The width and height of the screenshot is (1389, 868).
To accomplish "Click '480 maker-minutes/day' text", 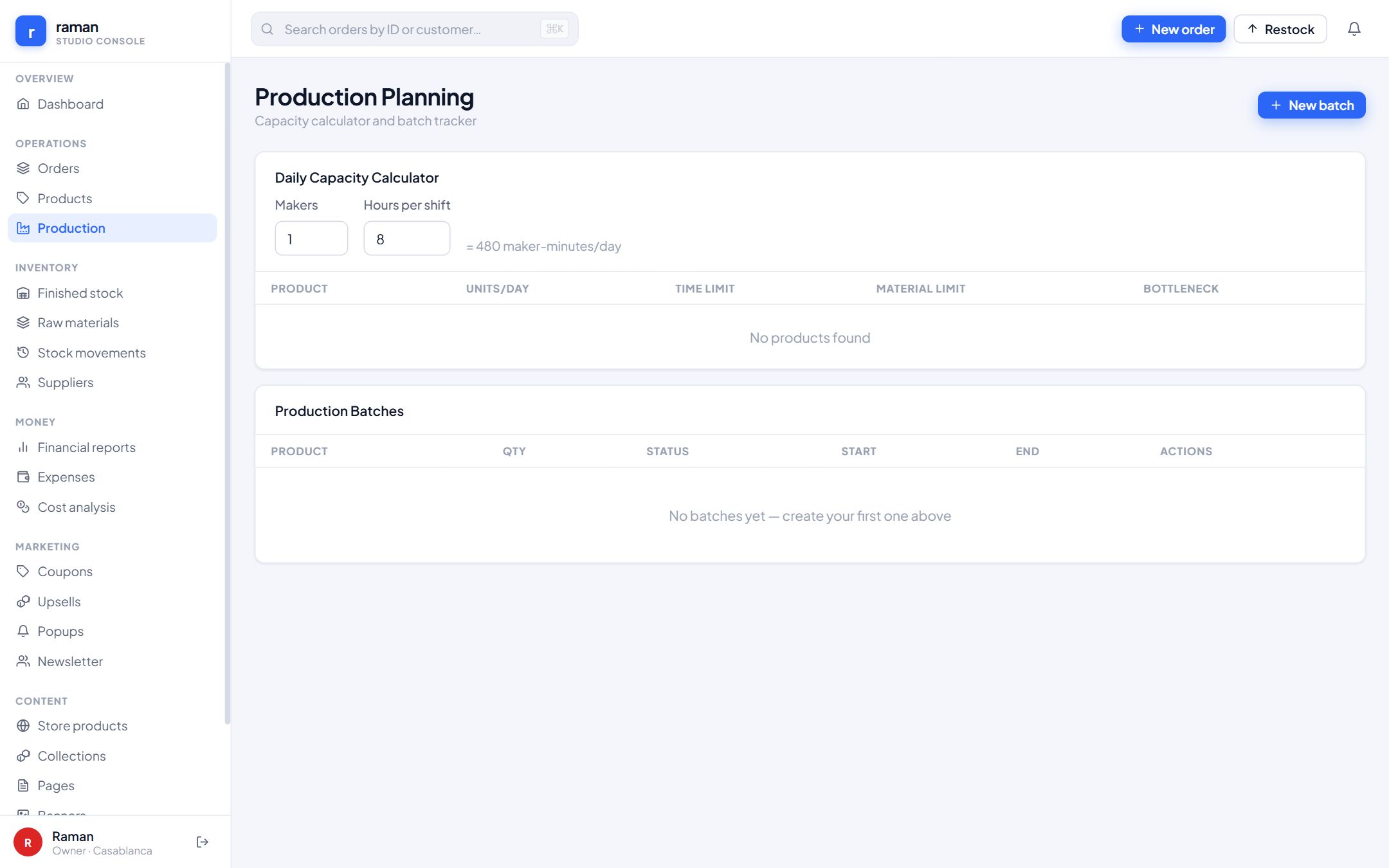I will (548, 246).
